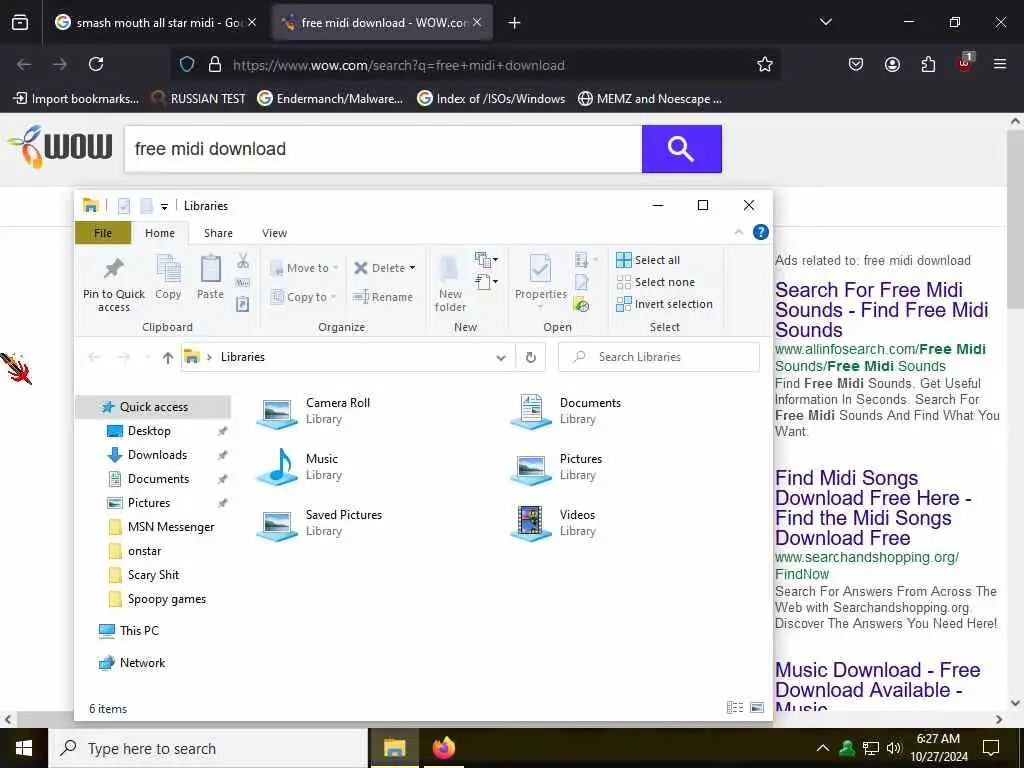Refresh the Libraries folder view

[x=531, y=357]
